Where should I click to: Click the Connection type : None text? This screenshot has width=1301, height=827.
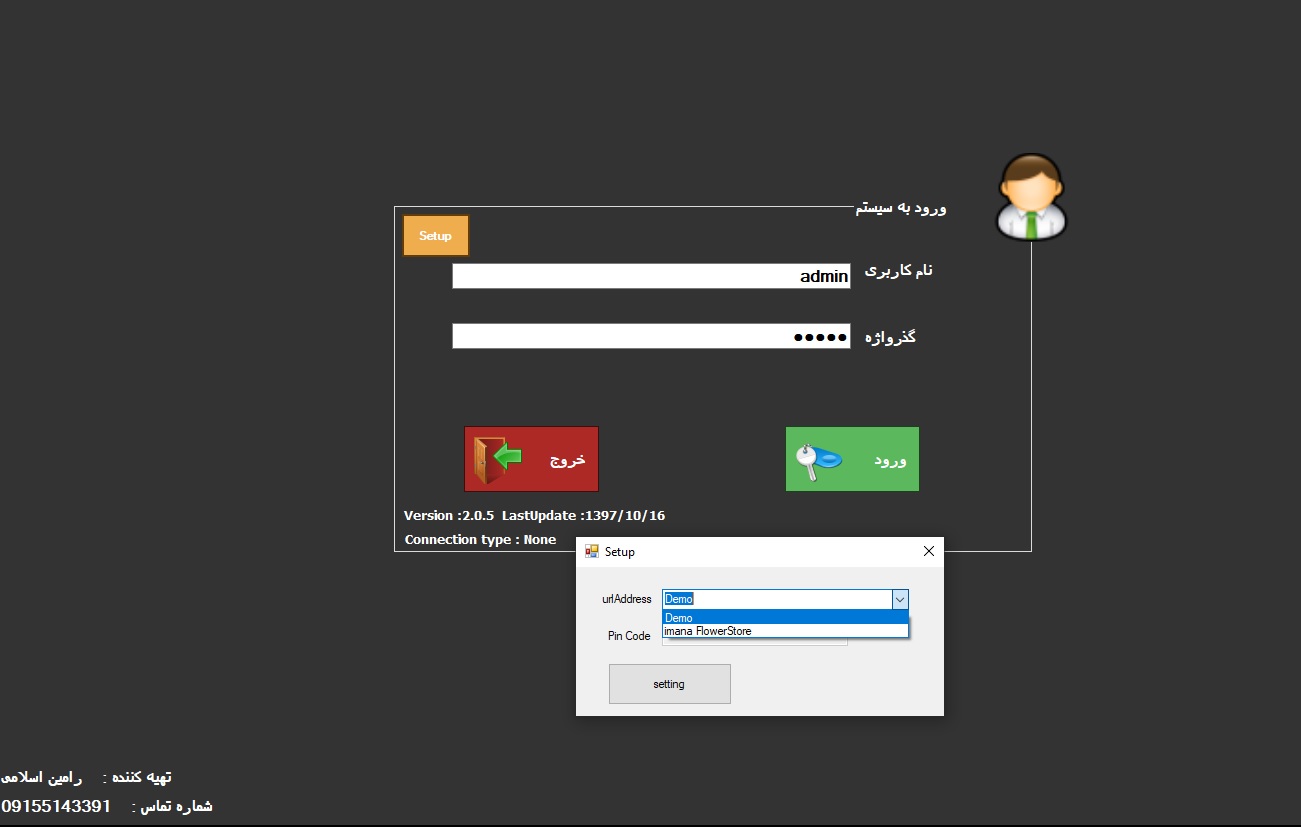coord(480,540)
